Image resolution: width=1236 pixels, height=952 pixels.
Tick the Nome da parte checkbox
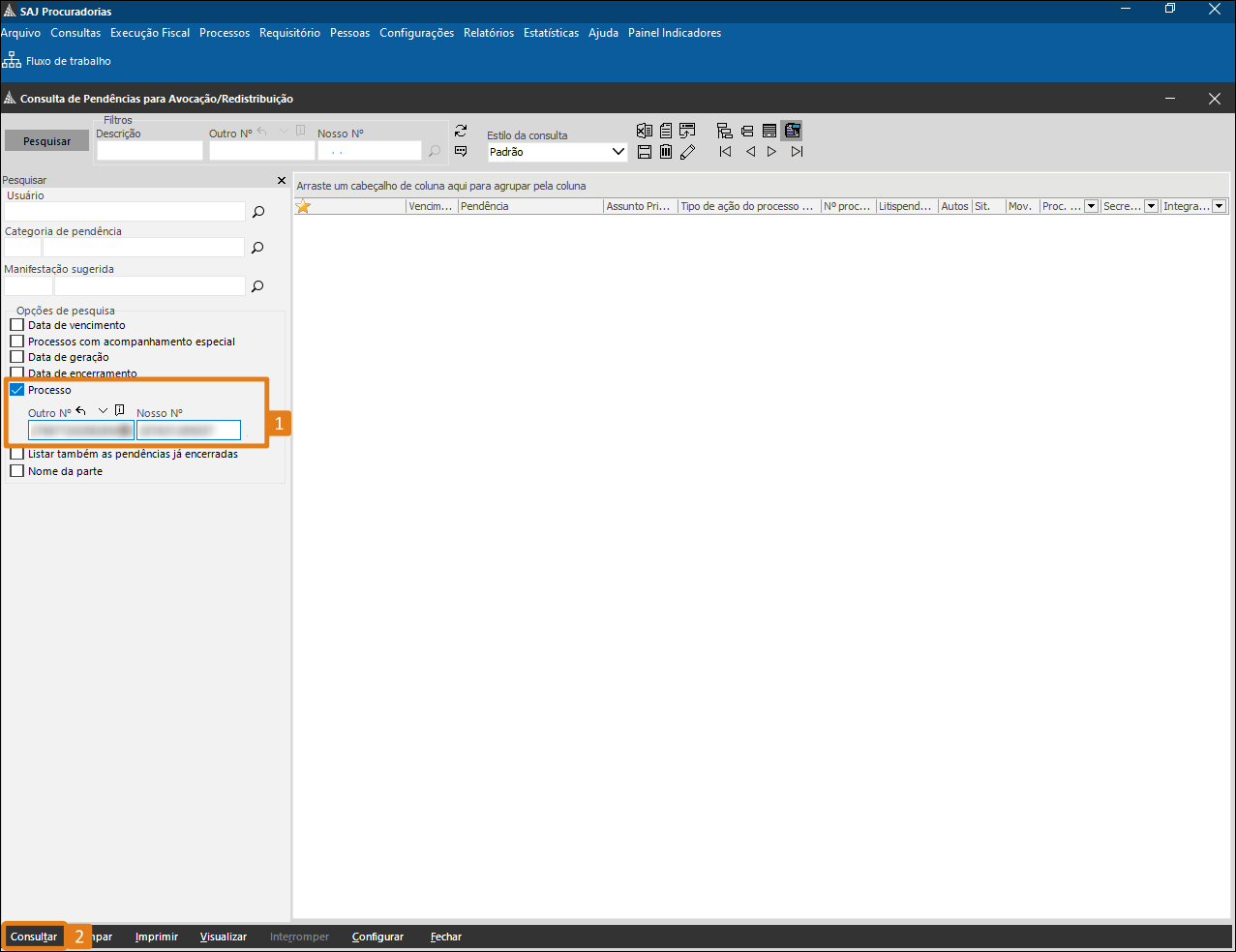(16, 471)
